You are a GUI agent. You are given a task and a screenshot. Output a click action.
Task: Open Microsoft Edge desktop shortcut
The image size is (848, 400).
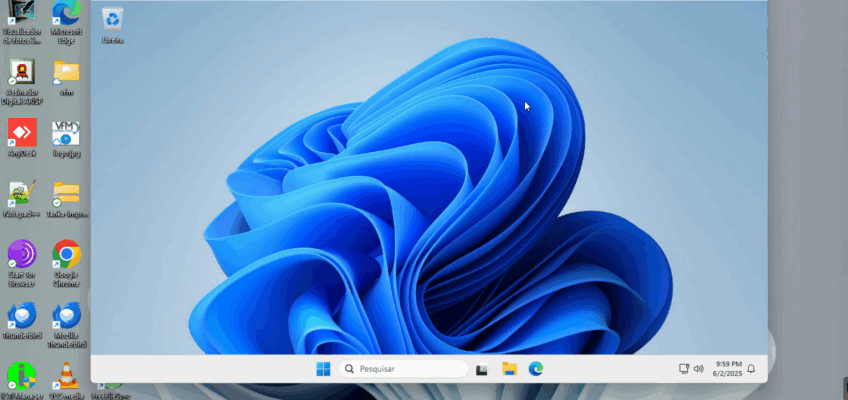coord(67,22)
